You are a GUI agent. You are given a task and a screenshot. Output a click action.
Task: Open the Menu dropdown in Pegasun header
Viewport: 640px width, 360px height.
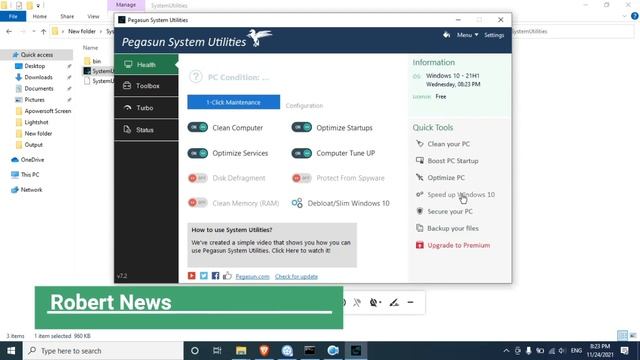(467, 35)
